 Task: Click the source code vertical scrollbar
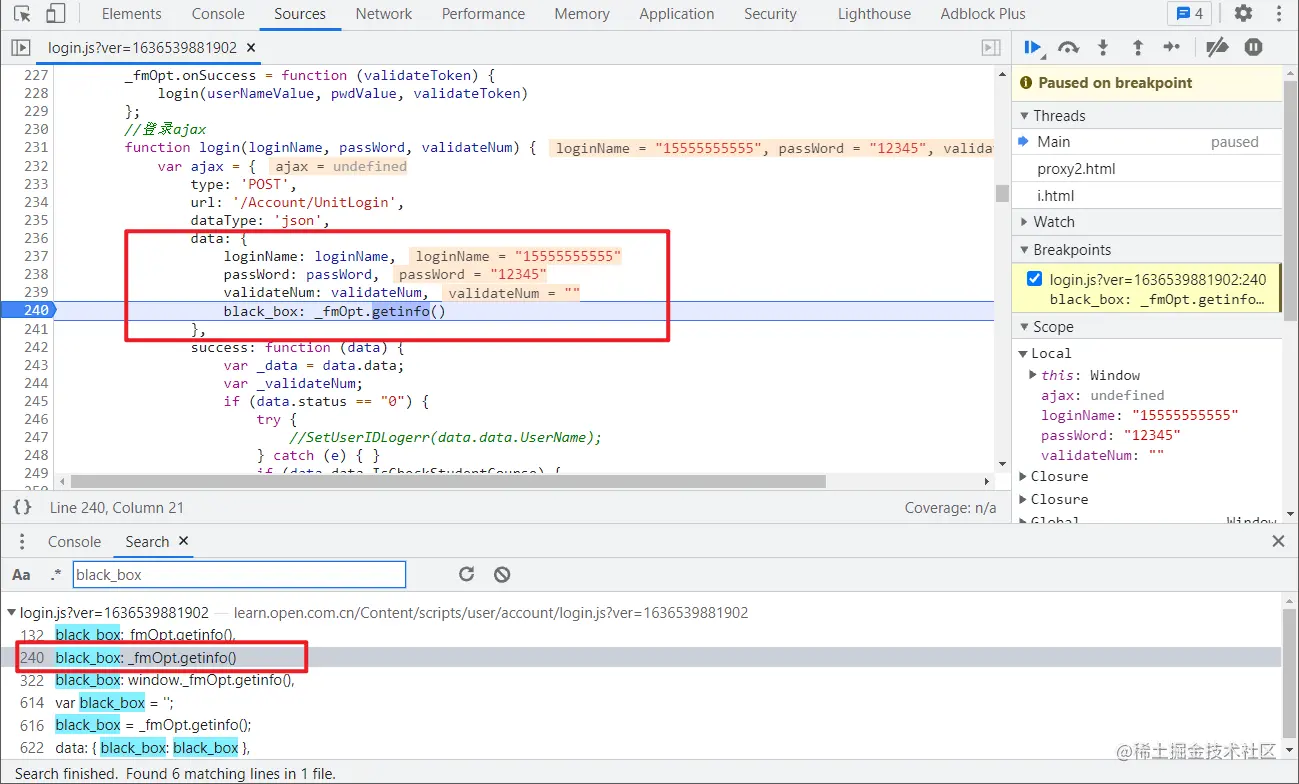[1002, 193]
